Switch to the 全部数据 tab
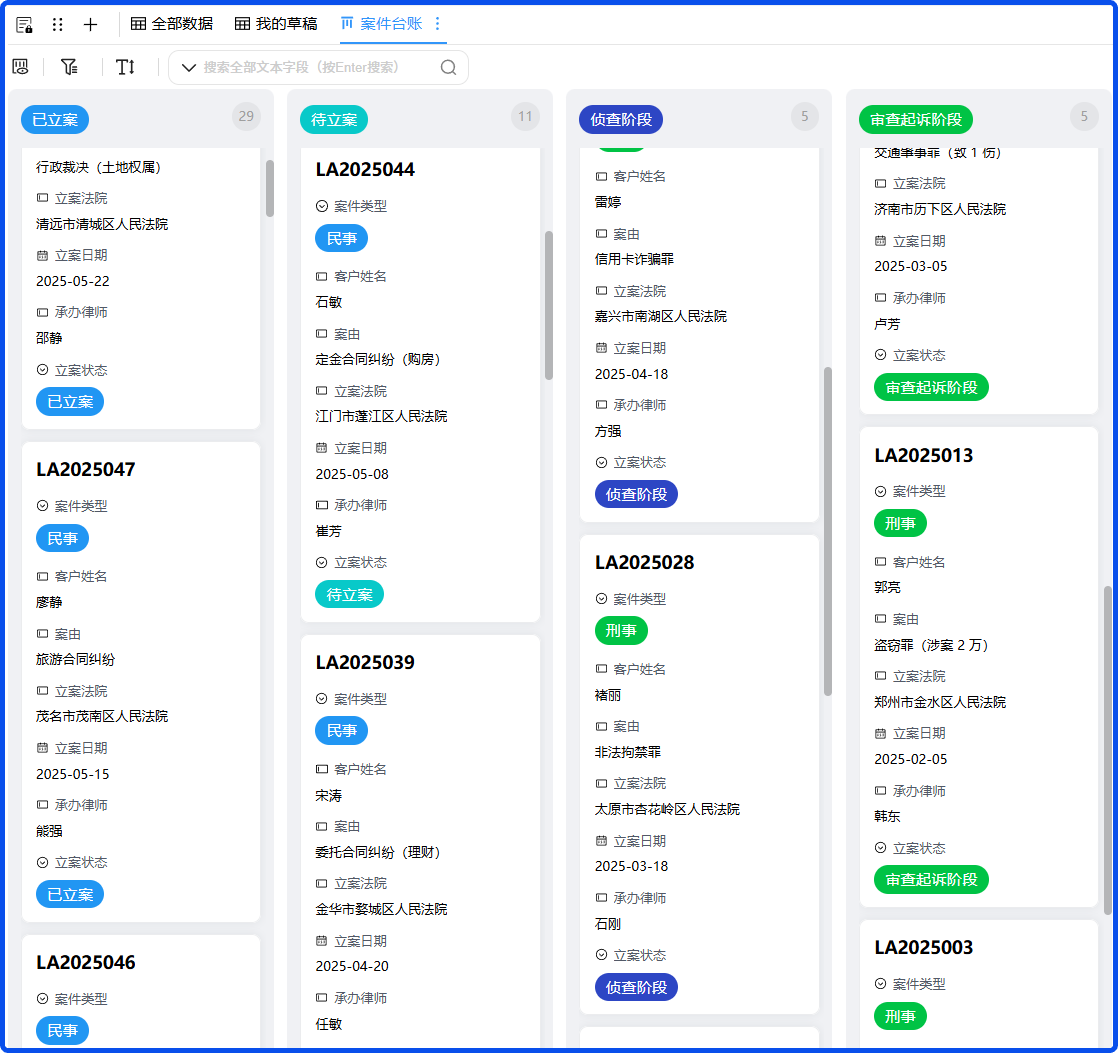1118x1053 pixels. pos(172,24)
